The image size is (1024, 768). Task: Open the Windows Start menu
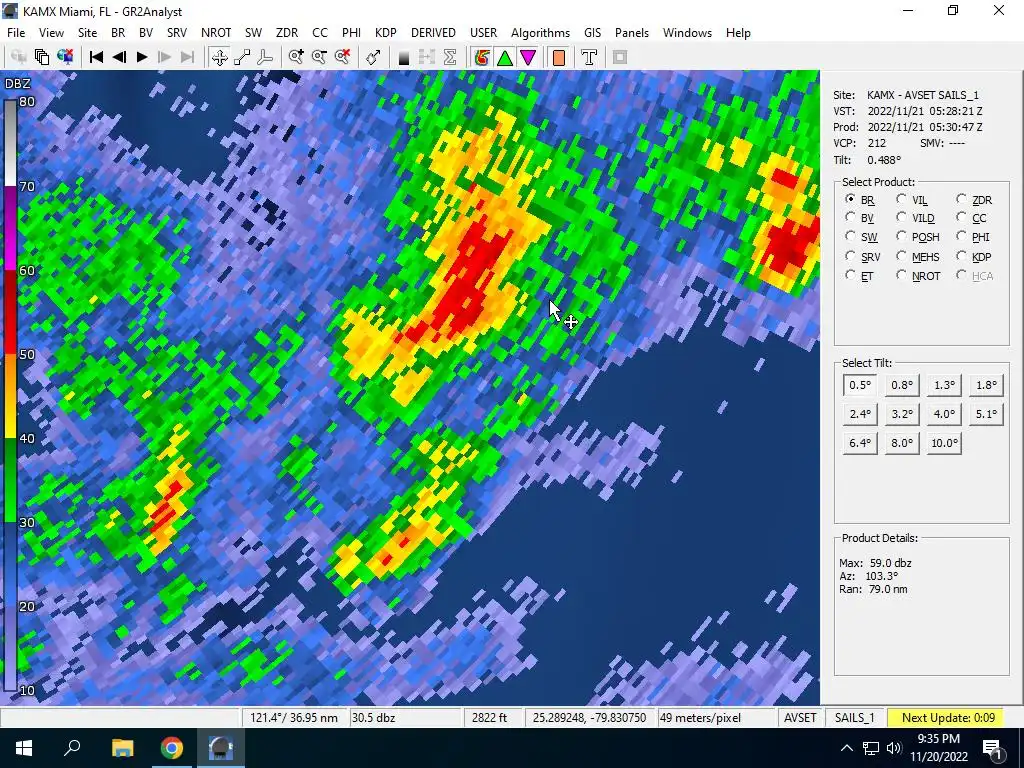[24, 748]
